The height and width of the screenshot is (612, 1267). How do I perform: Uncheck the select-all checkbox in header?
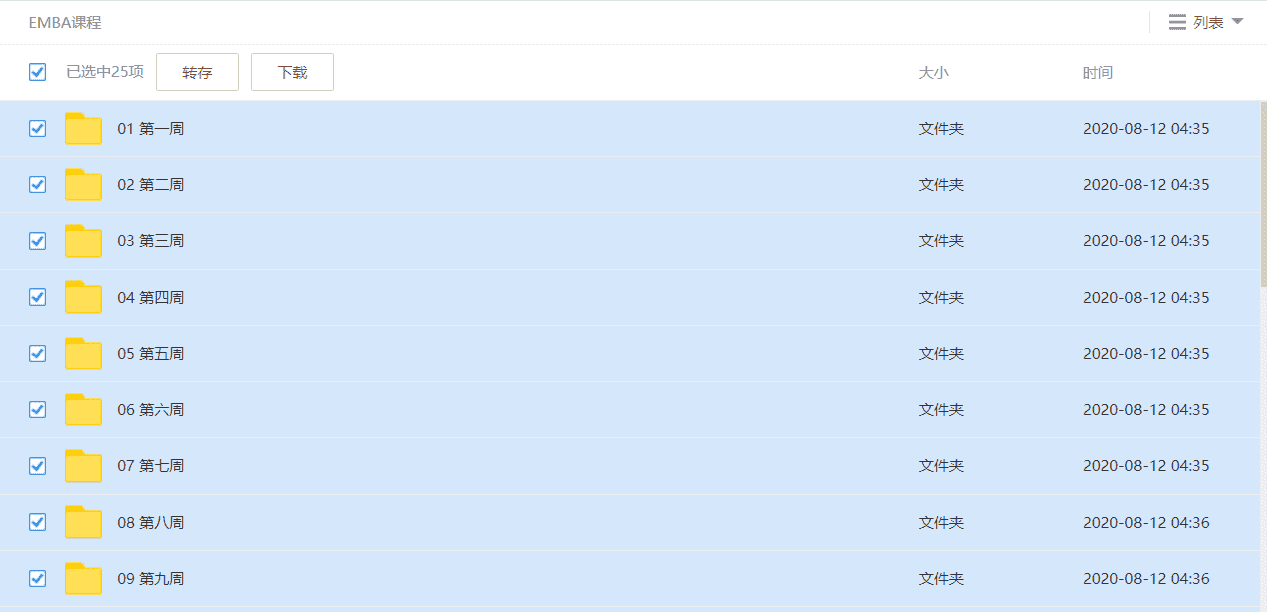pyautogui.click(x=38, y=72)
